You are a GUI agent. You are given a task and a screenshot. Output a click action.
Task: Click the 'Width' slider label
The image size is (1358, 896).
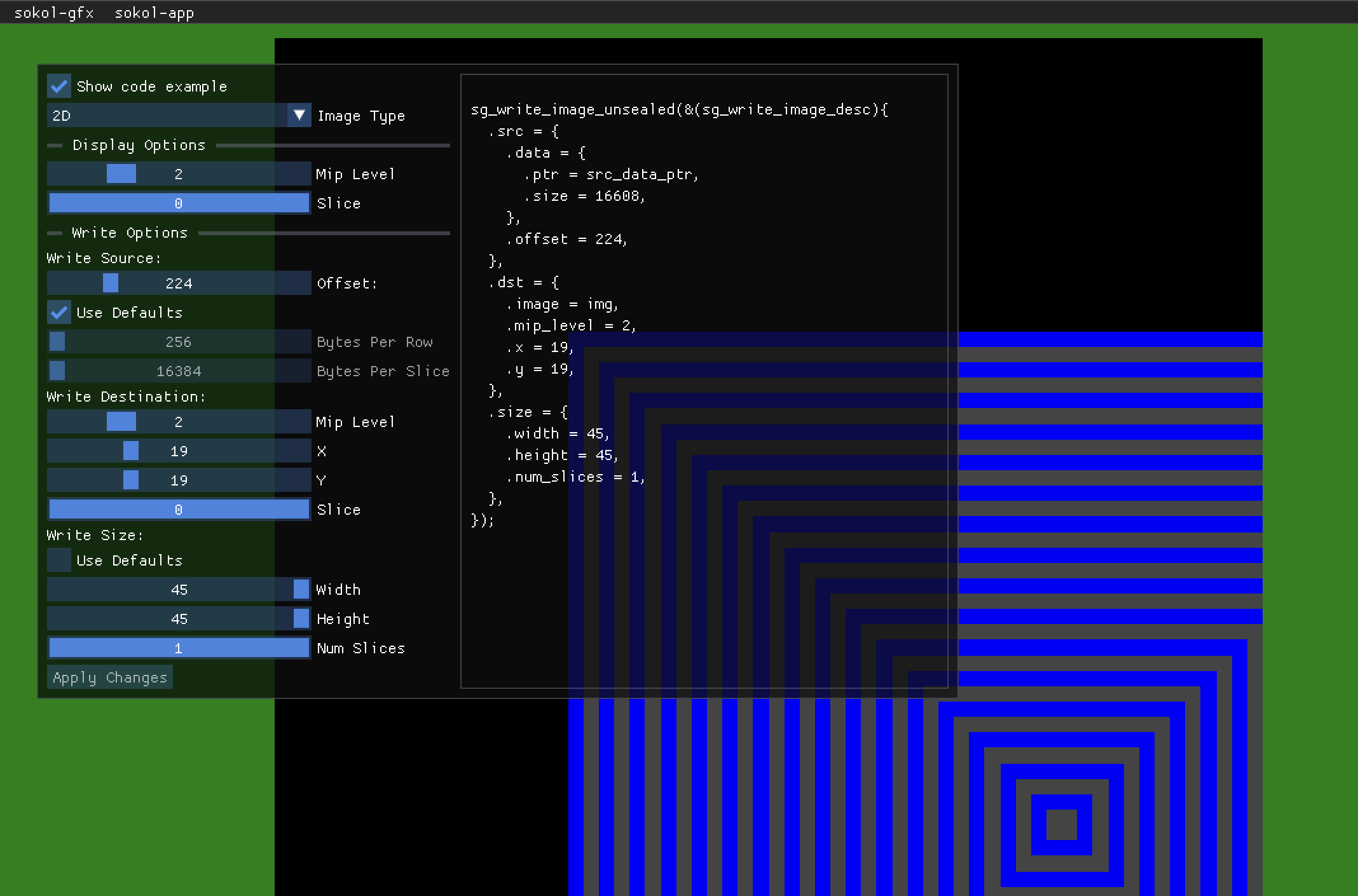point(338,590)
